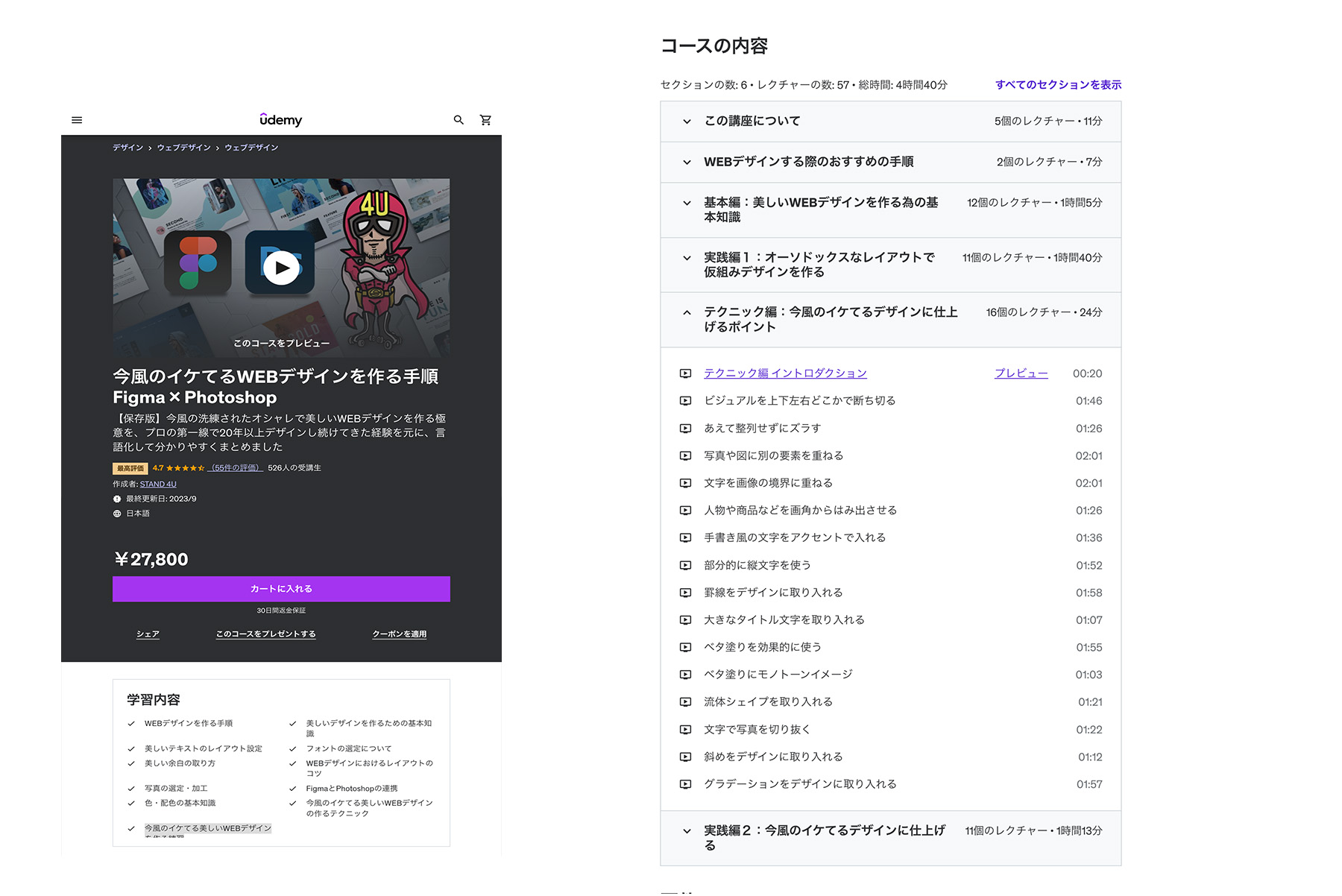Screen dimensions: 1342x896
Task: Click video icon for ビジュアルを上下左右どこかで断ち切る
Action: click(x=685, y=401)
